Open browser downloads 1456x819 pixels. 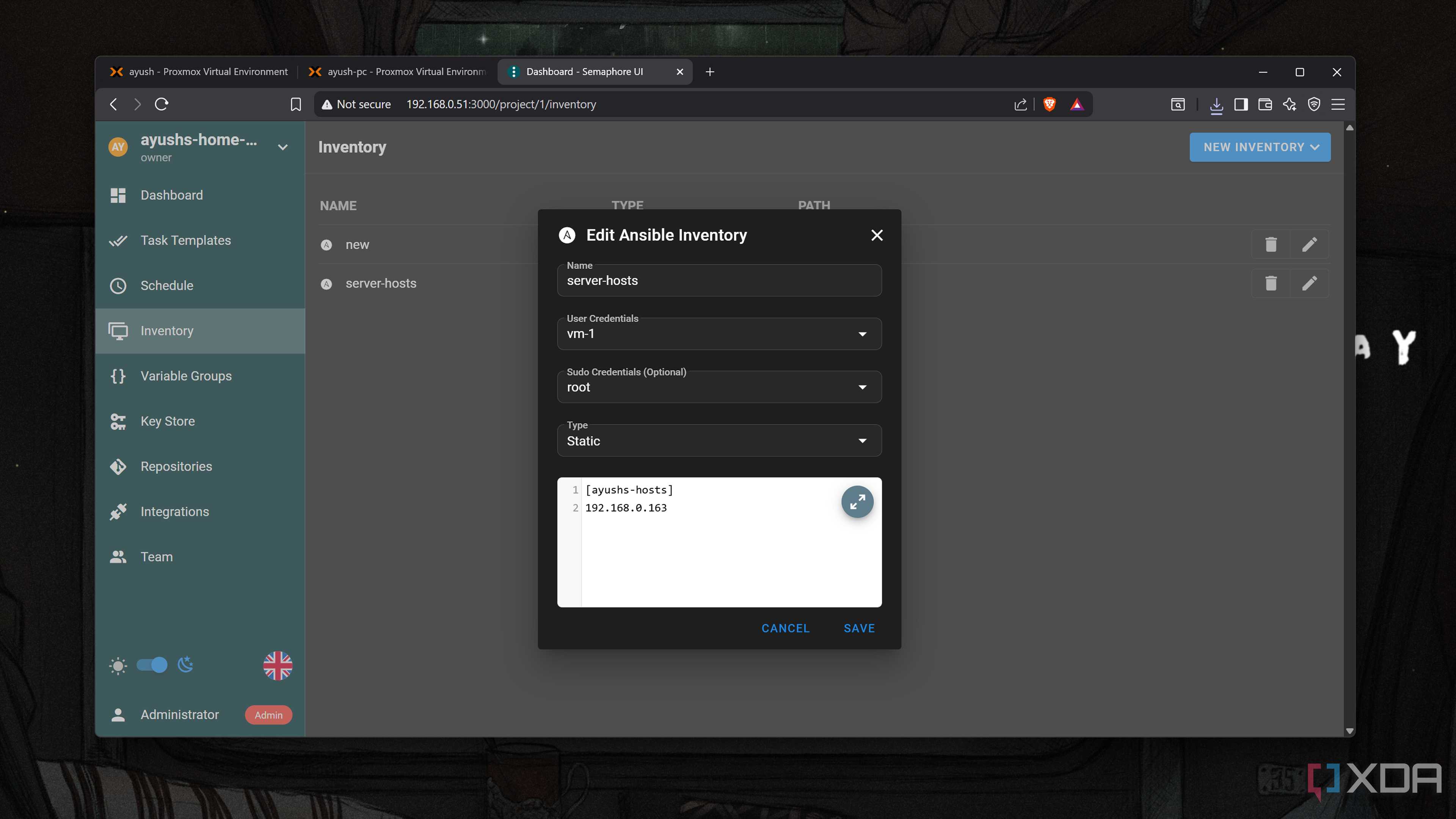tap(1216, 105)
